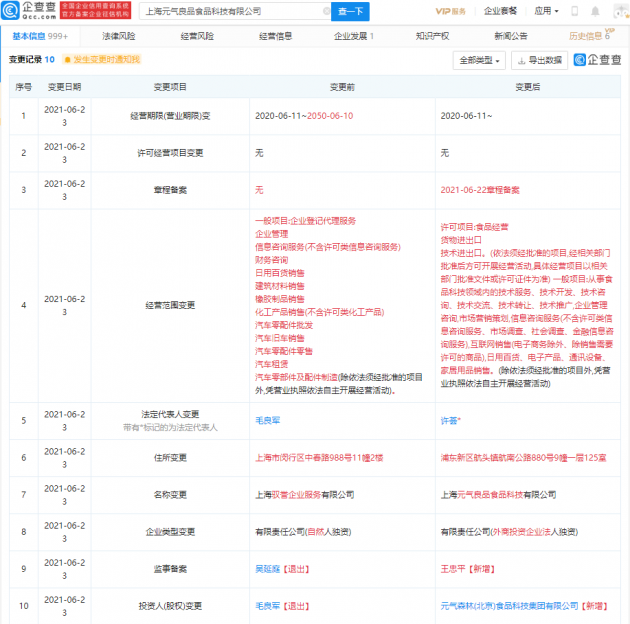Image resolution: width=630 pixels, height=624 pixels.
Task: Open the 企业套餐 link
Action: click(x=500, y=11)
